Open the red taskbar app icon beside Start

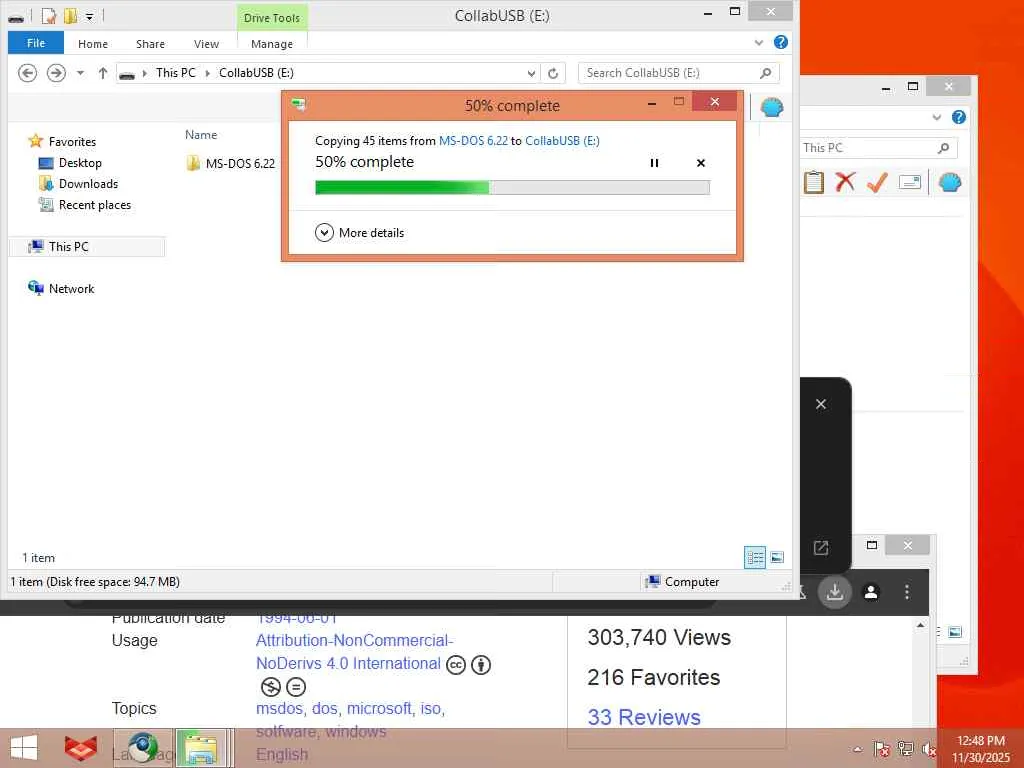80,748
